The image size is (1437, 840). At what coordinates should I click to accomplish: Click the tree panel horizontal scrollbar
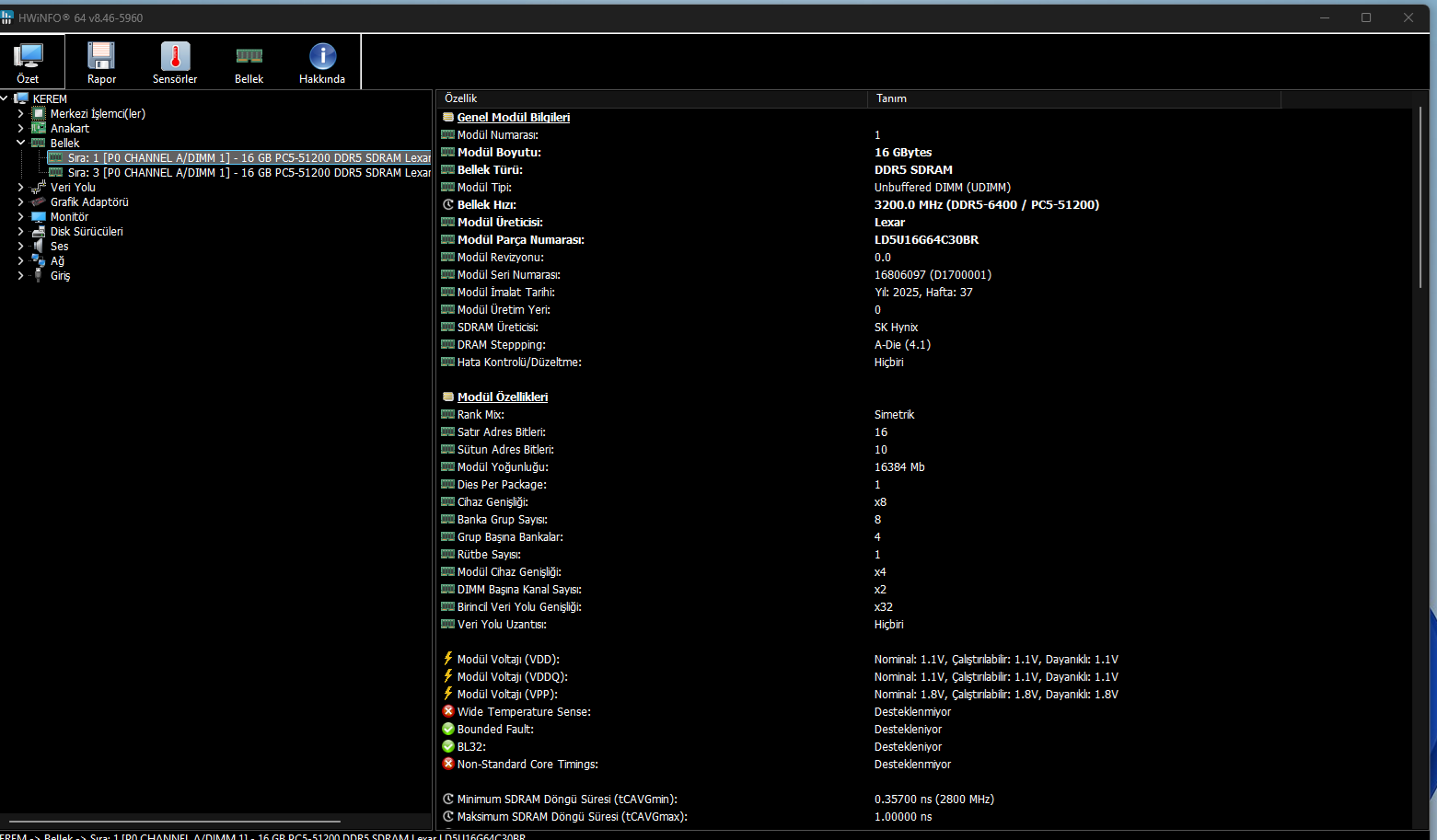click(x=175, y=821)
